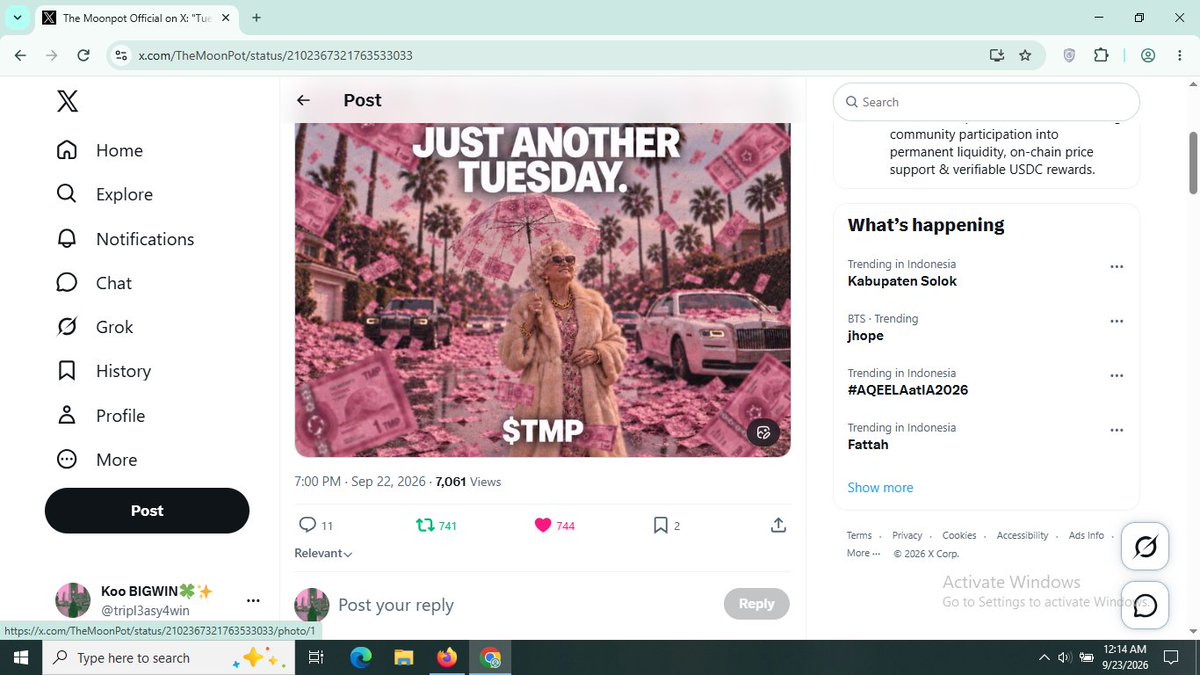
Task: Open History in the sidebar
Action: click(x=104, y=371)
